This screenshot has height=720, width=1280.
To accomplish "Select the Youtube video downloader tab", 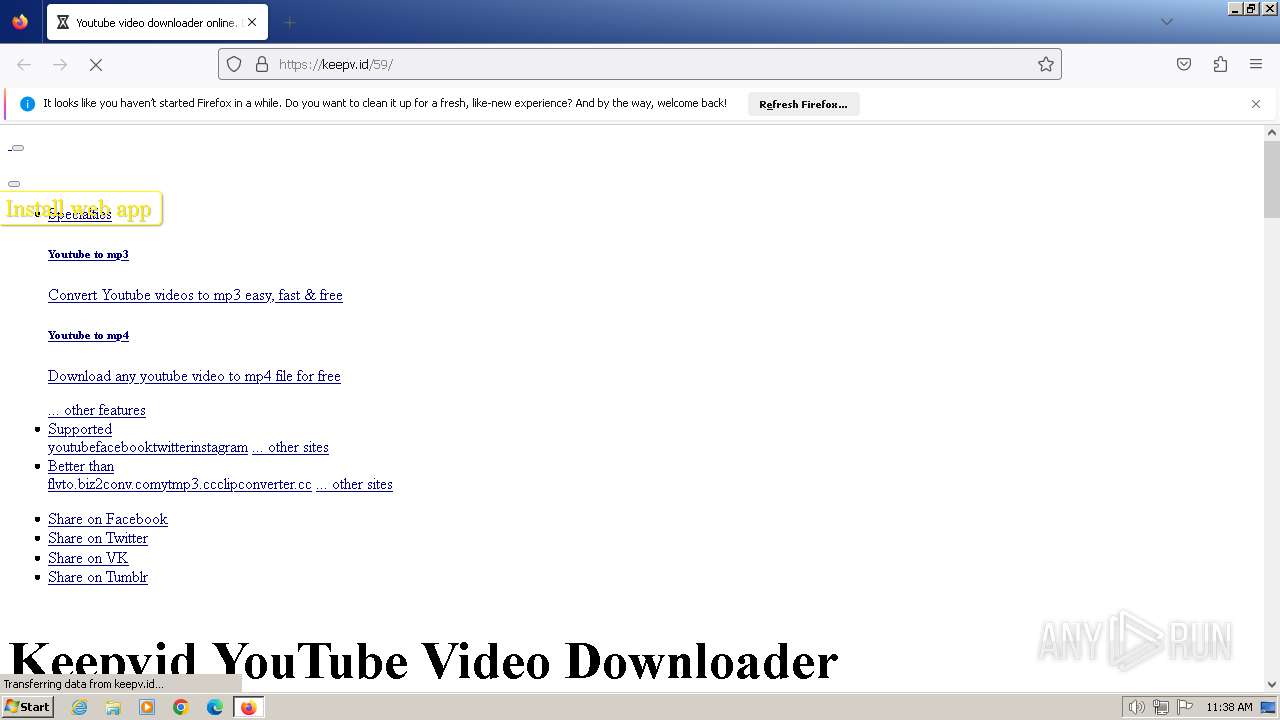I will (x=155, y=22).
